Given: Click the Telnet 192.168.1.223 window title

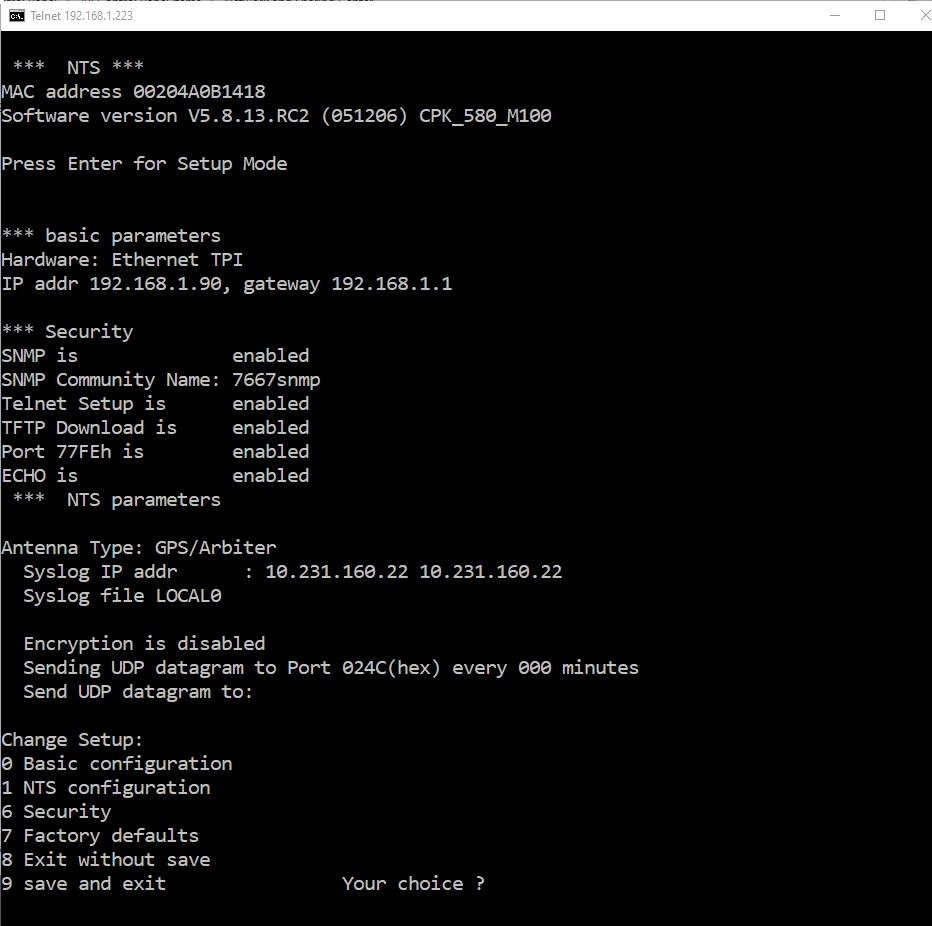Looking at the screenshot, I should [81, 16].
